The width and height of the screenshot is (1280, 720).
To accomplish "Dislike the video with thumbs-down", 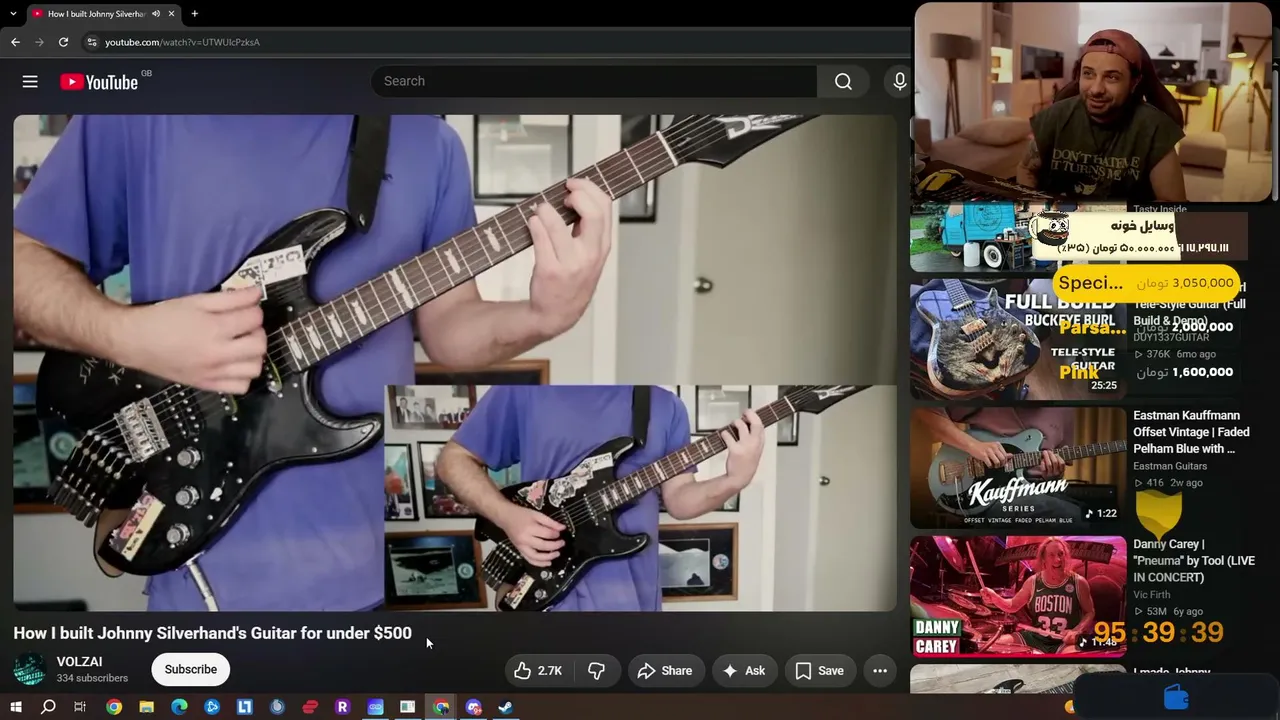I will tap(596, 671).
